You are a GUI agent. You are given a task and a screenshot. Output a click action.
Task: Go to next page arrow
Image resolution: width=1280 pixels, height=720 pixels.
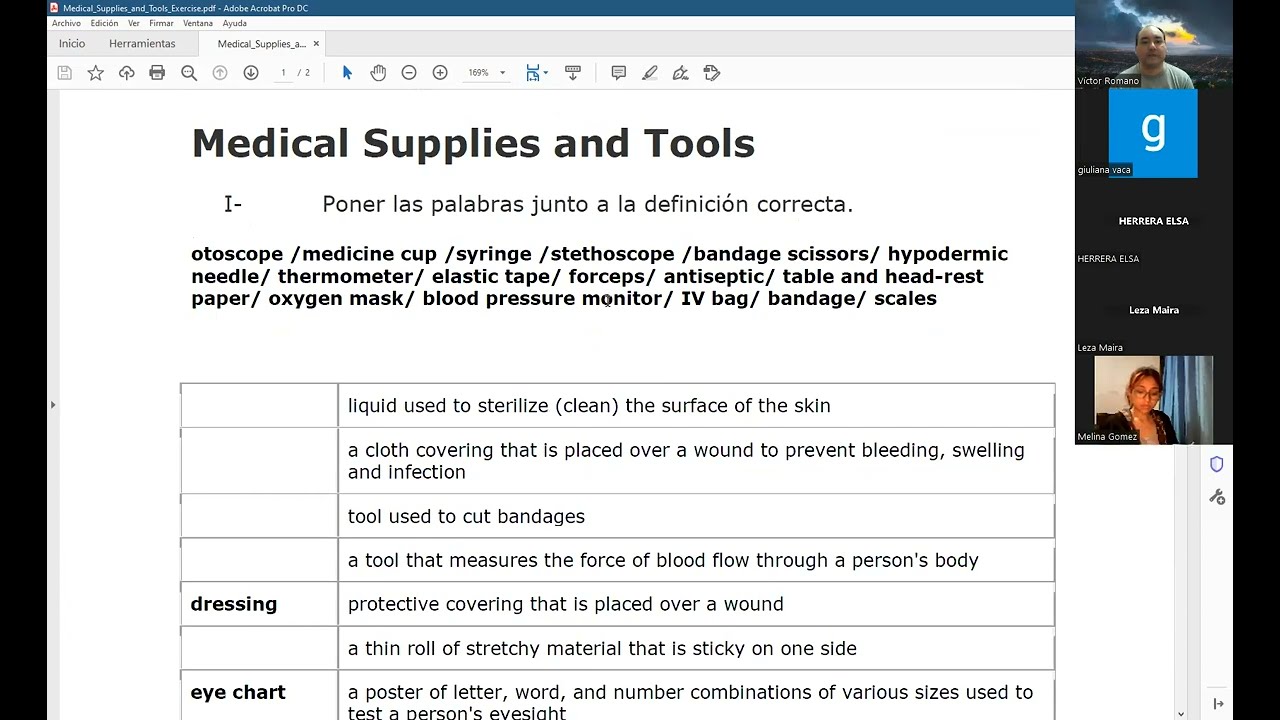(251, 73)
